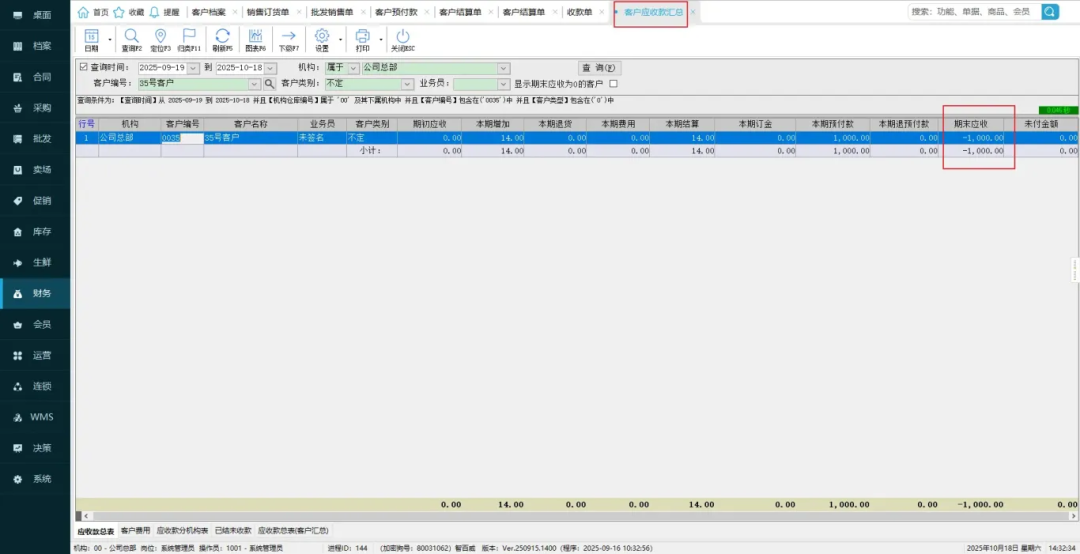Image resolution: width=1080 pixels, height=554 pixels.
Task: Switch to the 销售订货单 tab
Action: coord(268,12)
